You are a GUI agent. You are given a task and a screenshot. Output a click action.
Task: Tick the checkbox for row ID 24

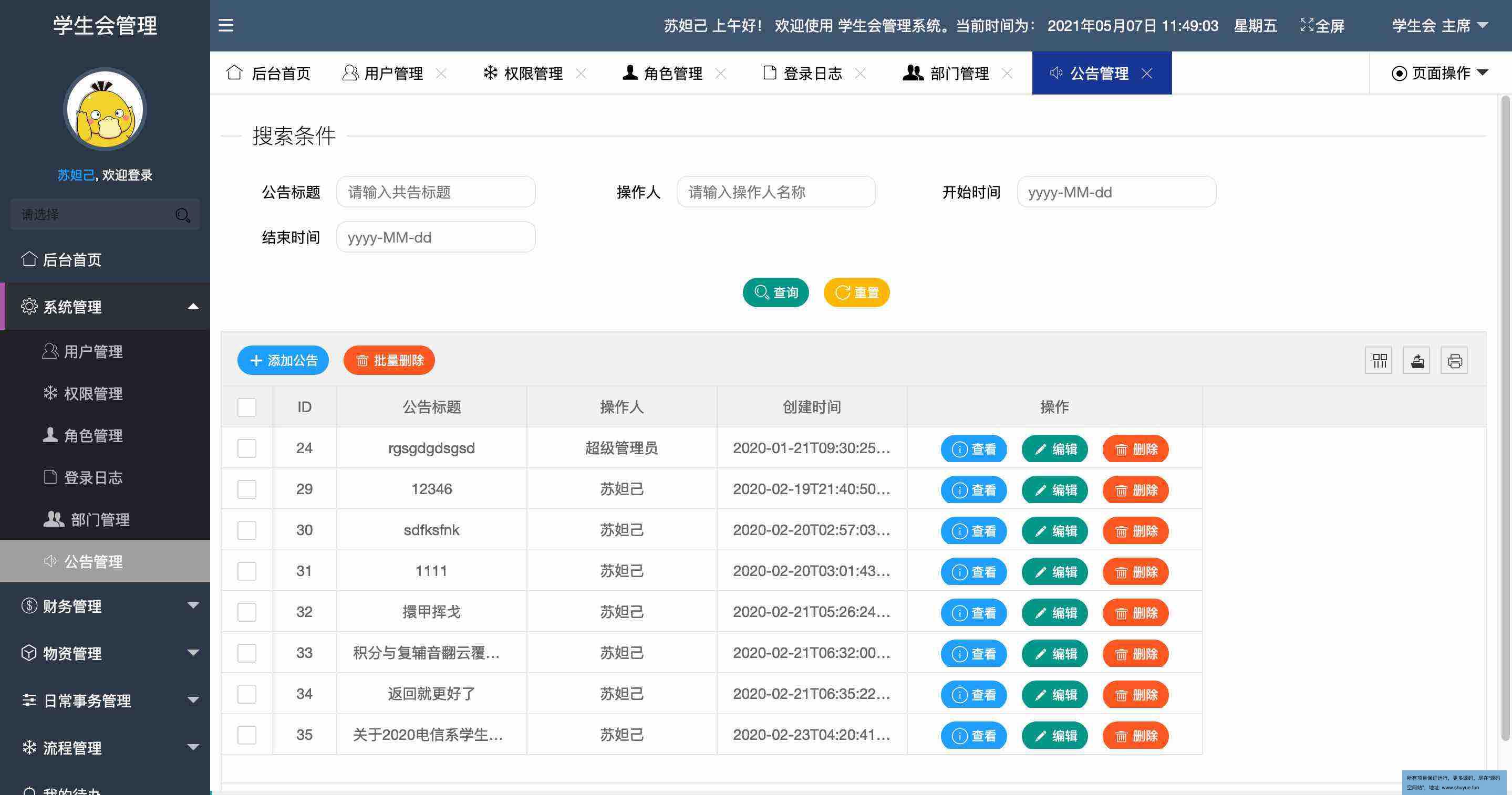(x=246, y=448)
